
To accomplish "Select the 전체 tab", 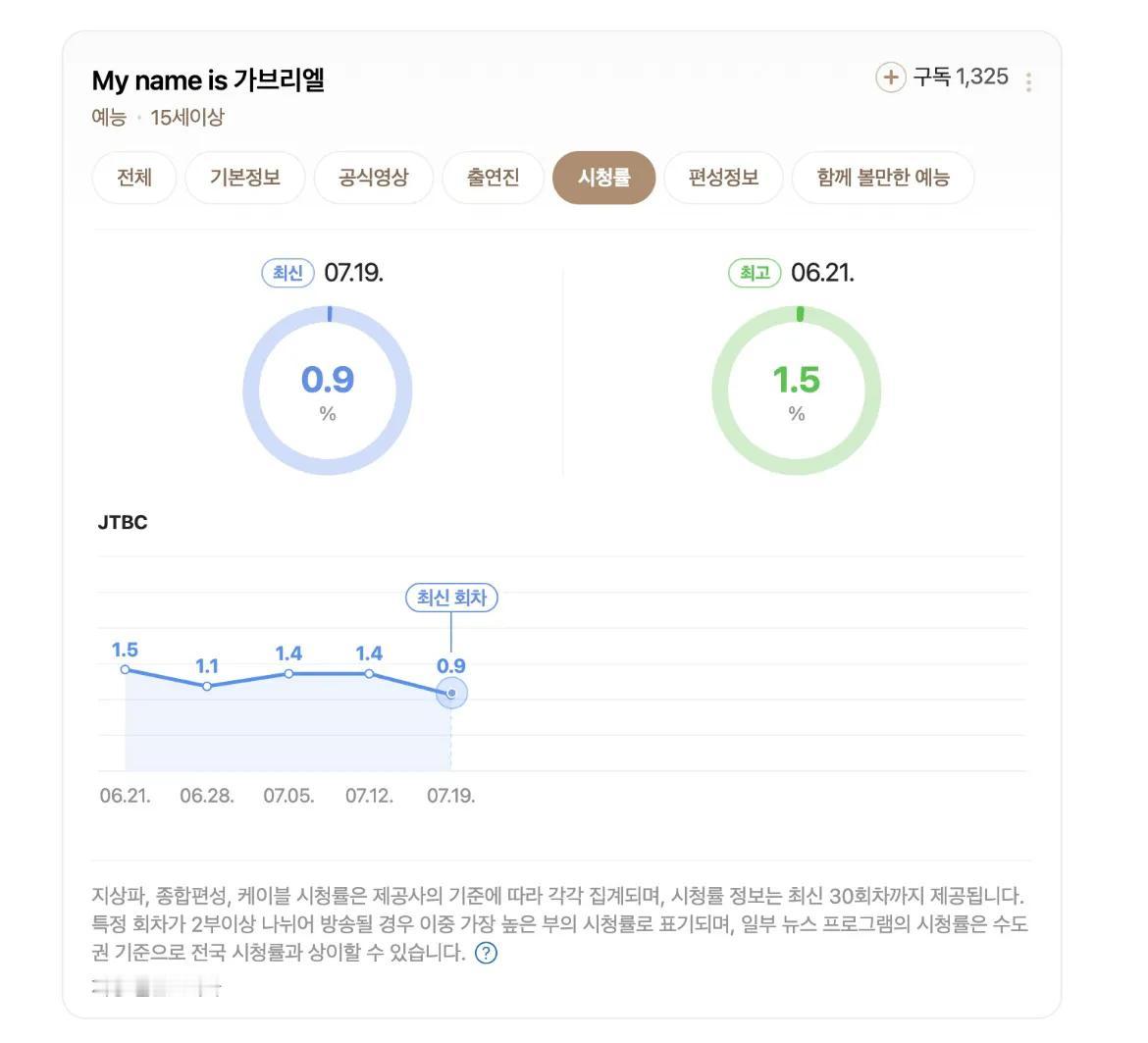I will click(x=134, y=178).
